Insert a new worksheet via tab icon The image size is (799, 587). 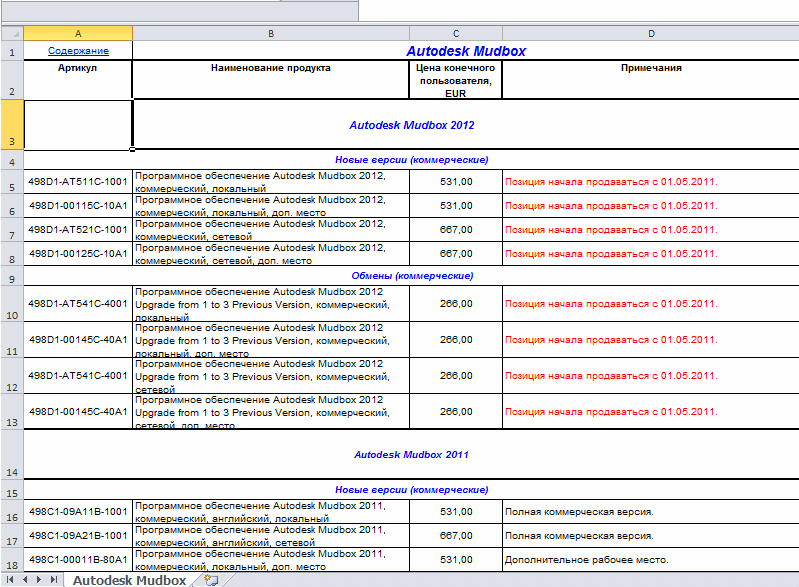click(x=211, y=580)
